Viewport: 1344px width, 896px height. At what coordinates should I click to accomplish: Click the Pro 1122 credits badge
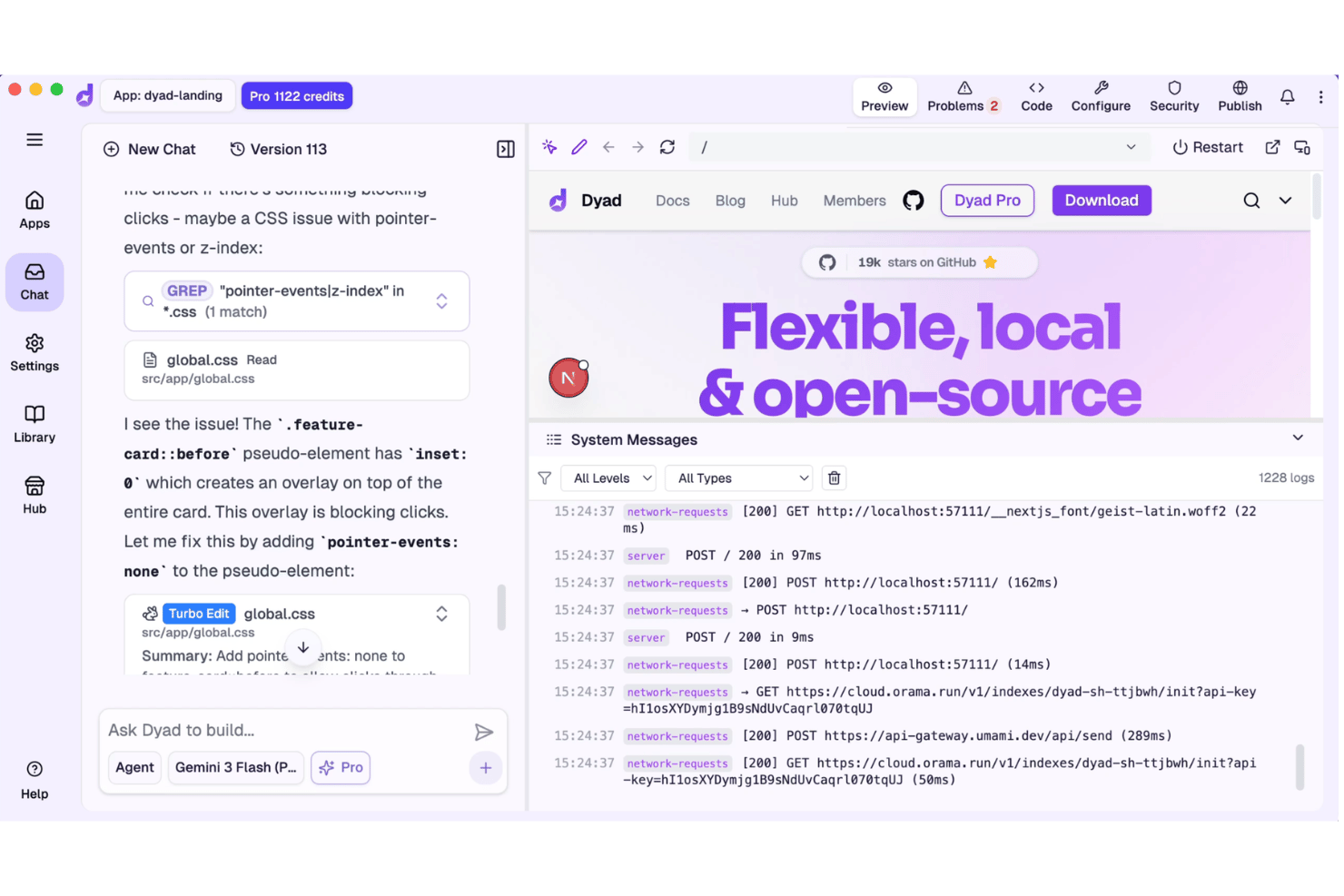pos(297,96)
